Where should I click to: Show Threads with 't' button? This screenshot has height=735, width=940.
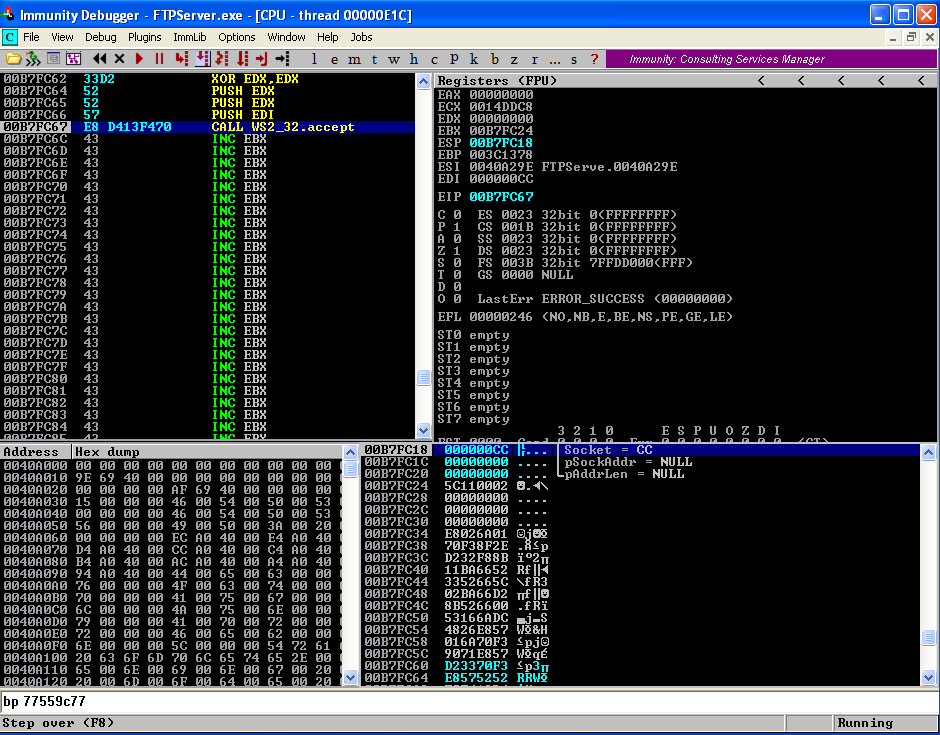(x=374, y=59)
